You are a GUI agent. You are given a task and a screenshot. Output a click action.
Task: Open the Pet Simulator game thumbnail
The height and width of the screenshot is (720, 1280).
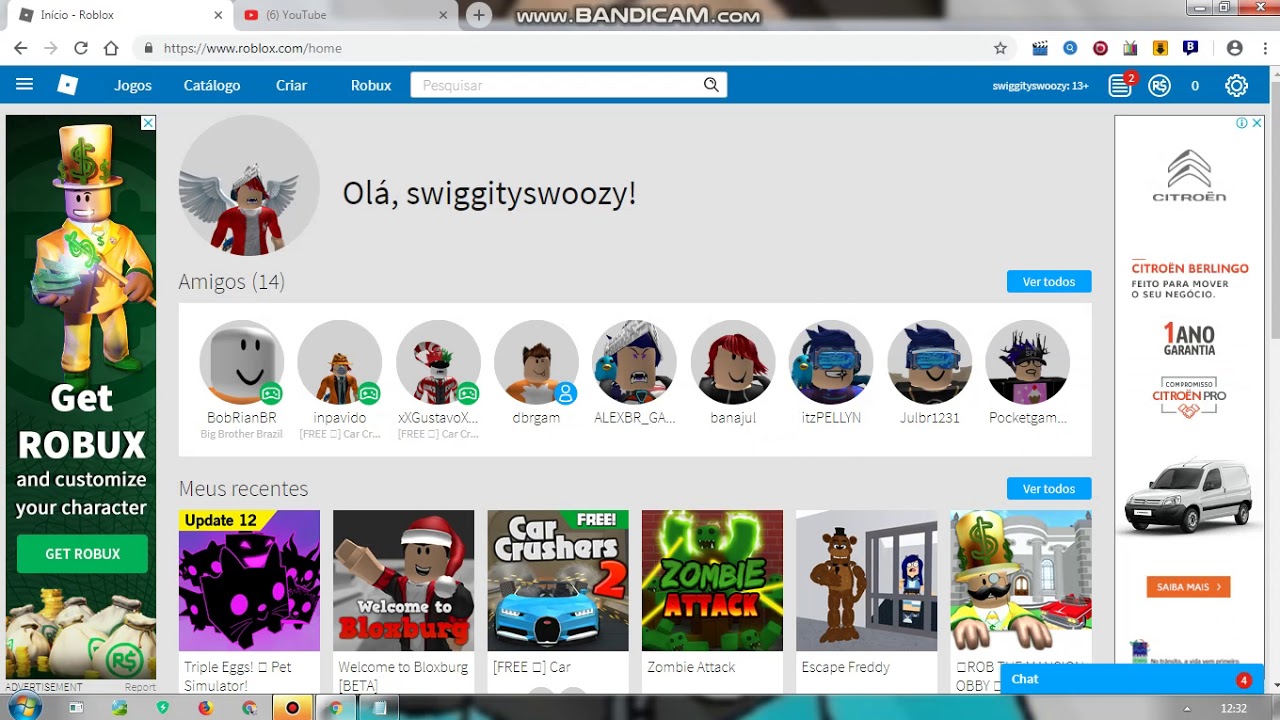(249, 581)
